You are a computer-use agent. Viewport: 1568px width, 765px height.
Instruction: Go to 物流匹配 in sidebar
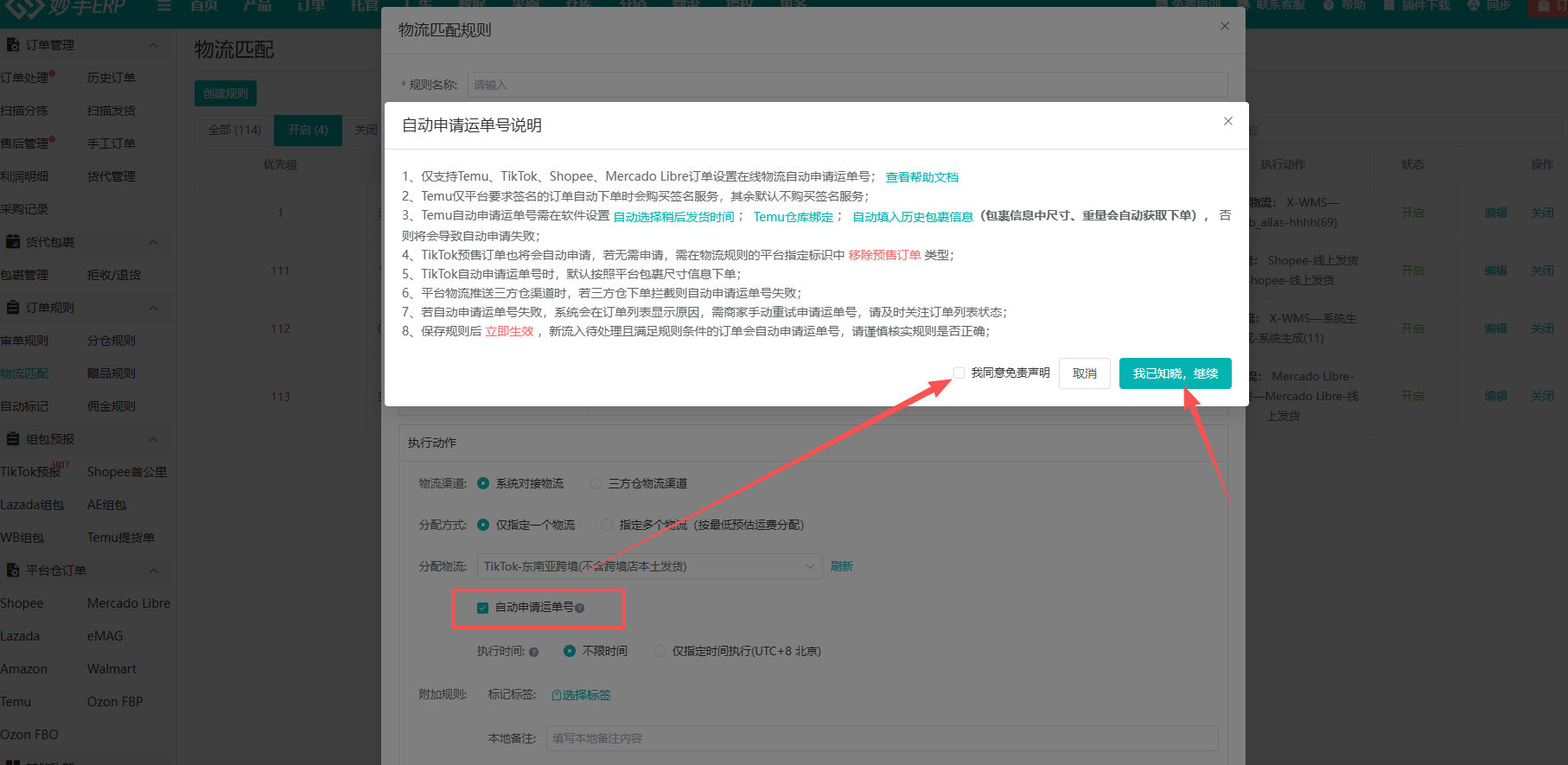point(25,373)
